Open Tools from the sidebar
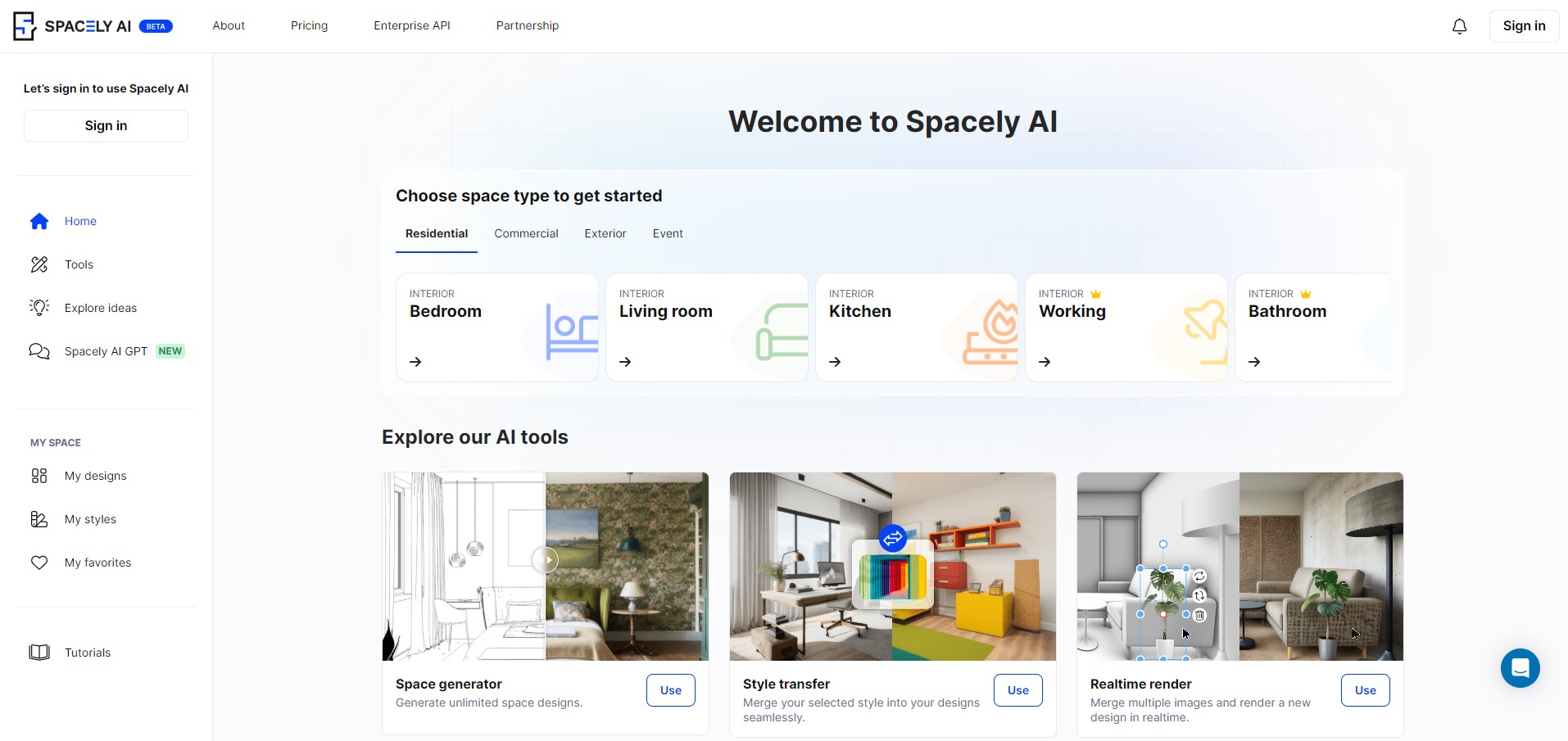Screen dimensions: 1568x741 pos(79,264)
